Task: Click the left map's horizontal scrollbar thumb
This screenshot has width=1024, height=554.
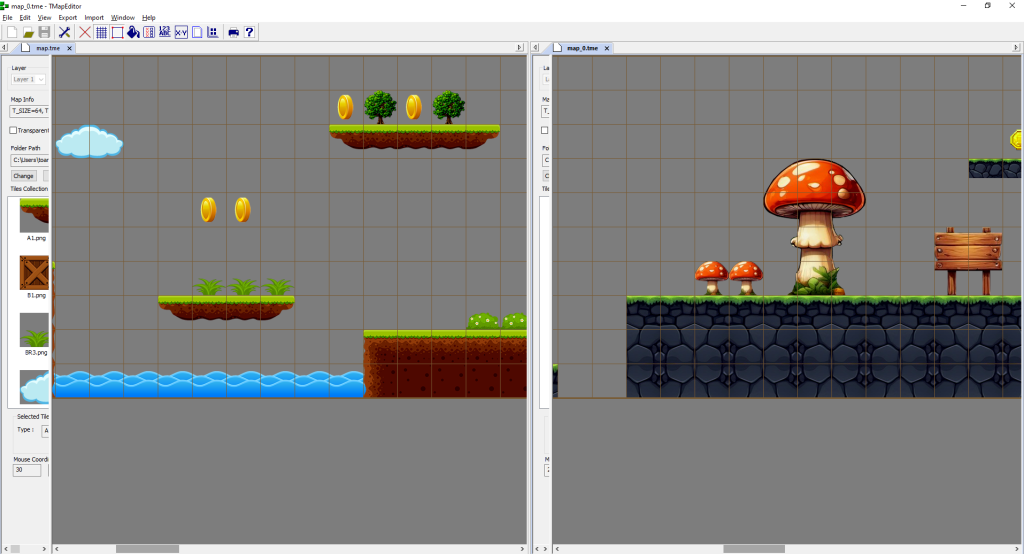Action: [148, 549]
